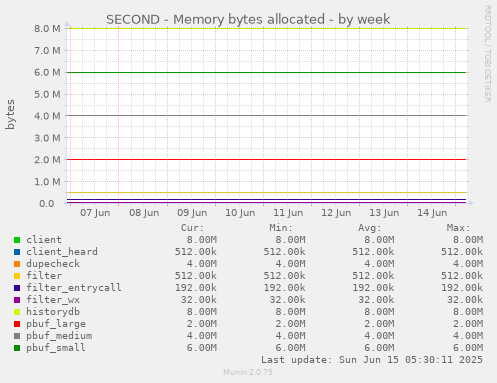Click the 7.0 M y-axis label

point(47,50)
